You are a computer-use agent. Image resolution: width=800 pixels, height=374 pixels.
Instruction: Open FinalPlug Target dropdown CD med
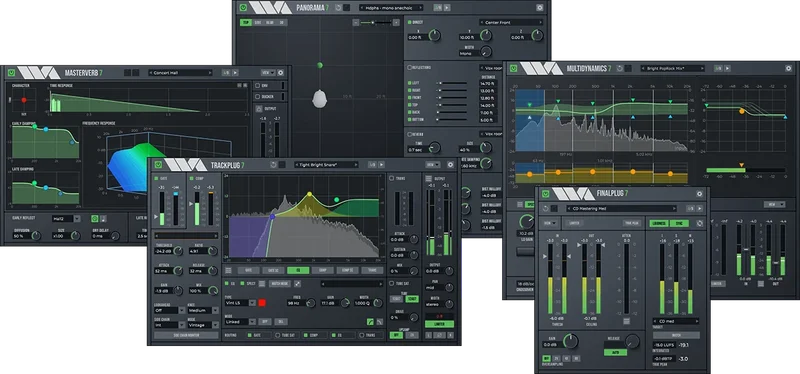coord(676,321)
